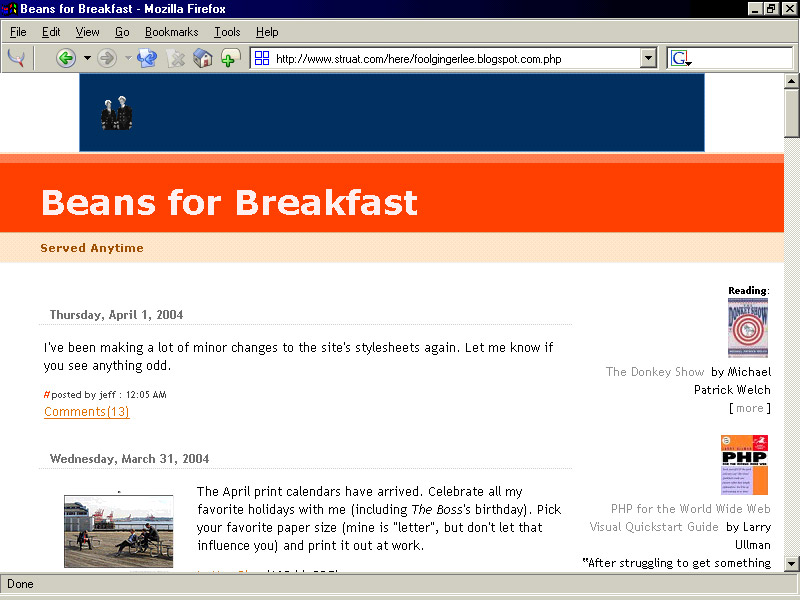This screenshot has height=600, width=800.
Task: Click the Stop loading icon
Action: 176,59
